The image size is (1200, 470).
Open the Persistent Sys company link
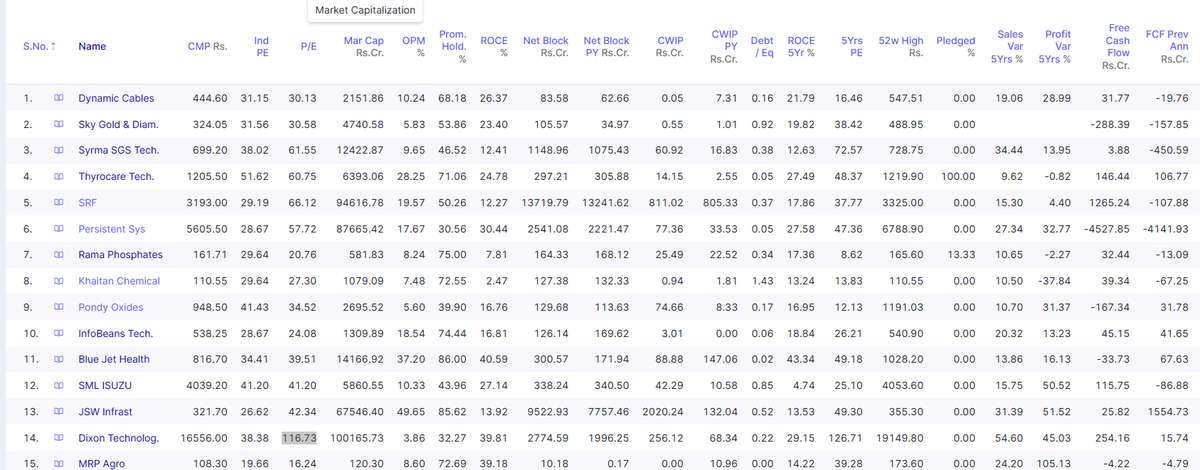point(111,229)
